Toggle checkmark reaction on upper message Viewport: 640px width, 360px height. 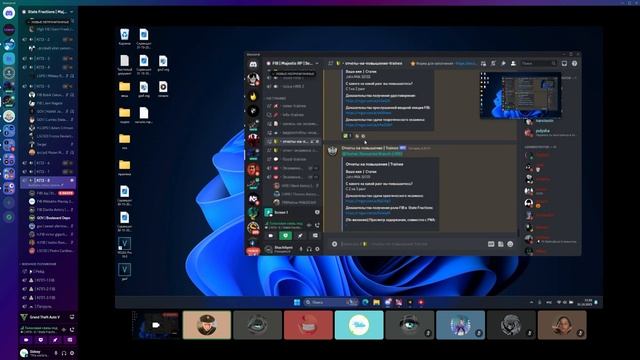pos(347,136)
